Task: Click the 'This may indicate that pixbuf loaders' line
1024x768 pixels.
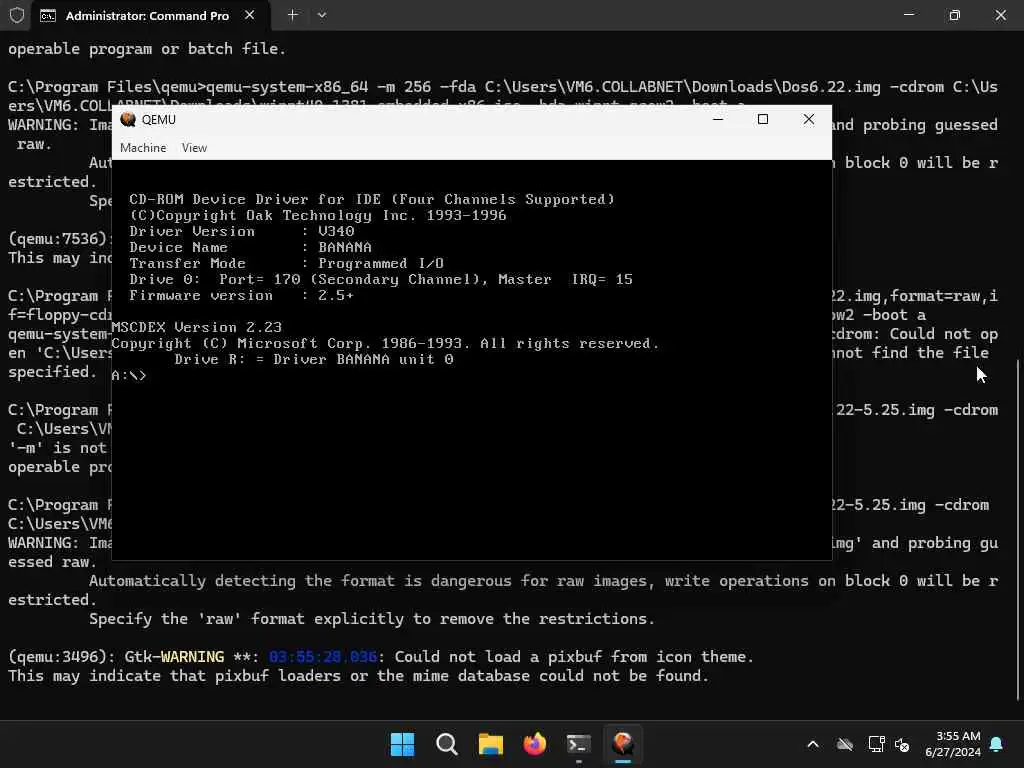Action: pos(359,676)
